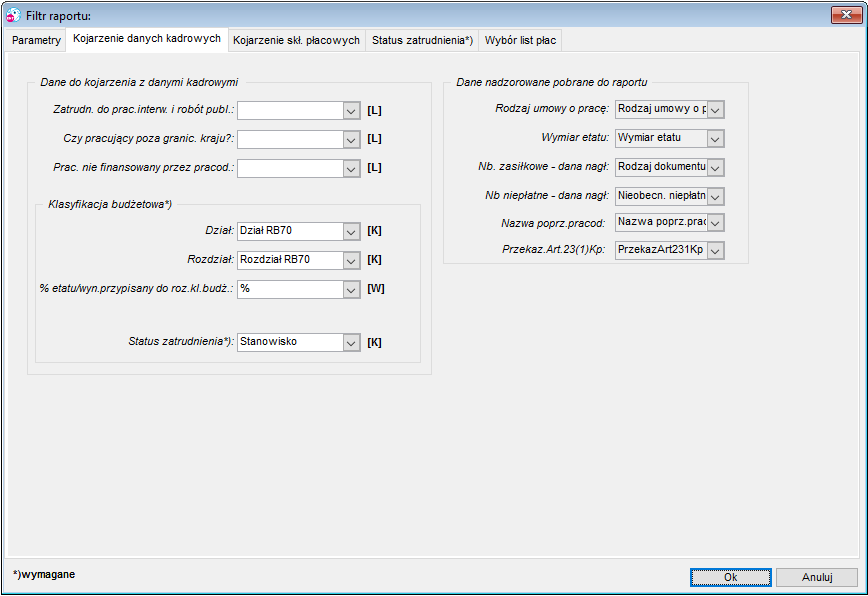The image size is (868, 596).
Task: Expand the Wymiar etatu dropdown arrow
Action: 715,138
